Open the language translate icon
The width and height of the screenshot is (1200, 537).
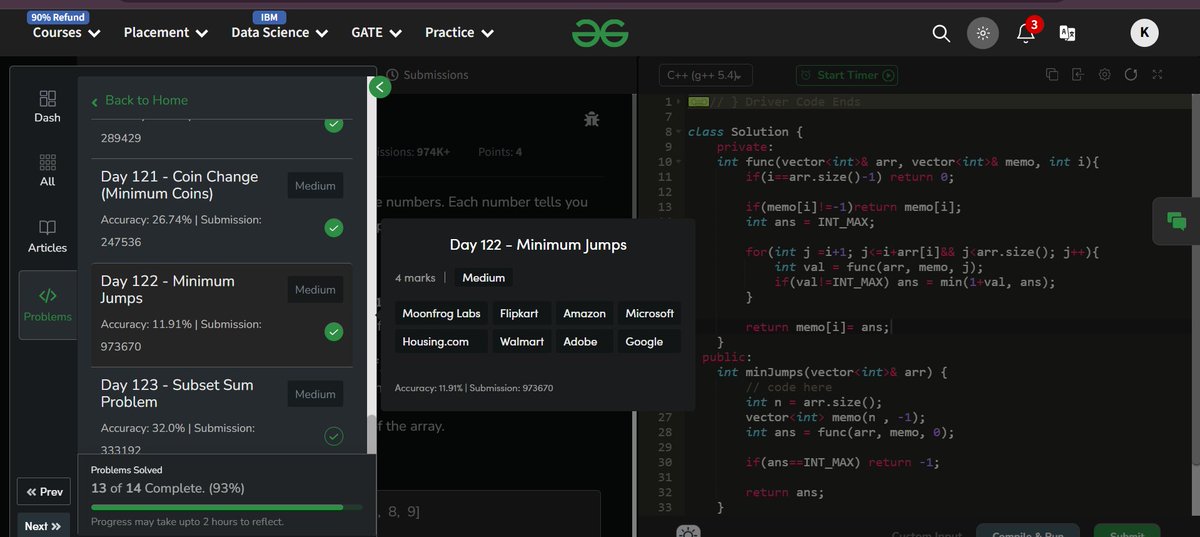[x=1068, y=33]
